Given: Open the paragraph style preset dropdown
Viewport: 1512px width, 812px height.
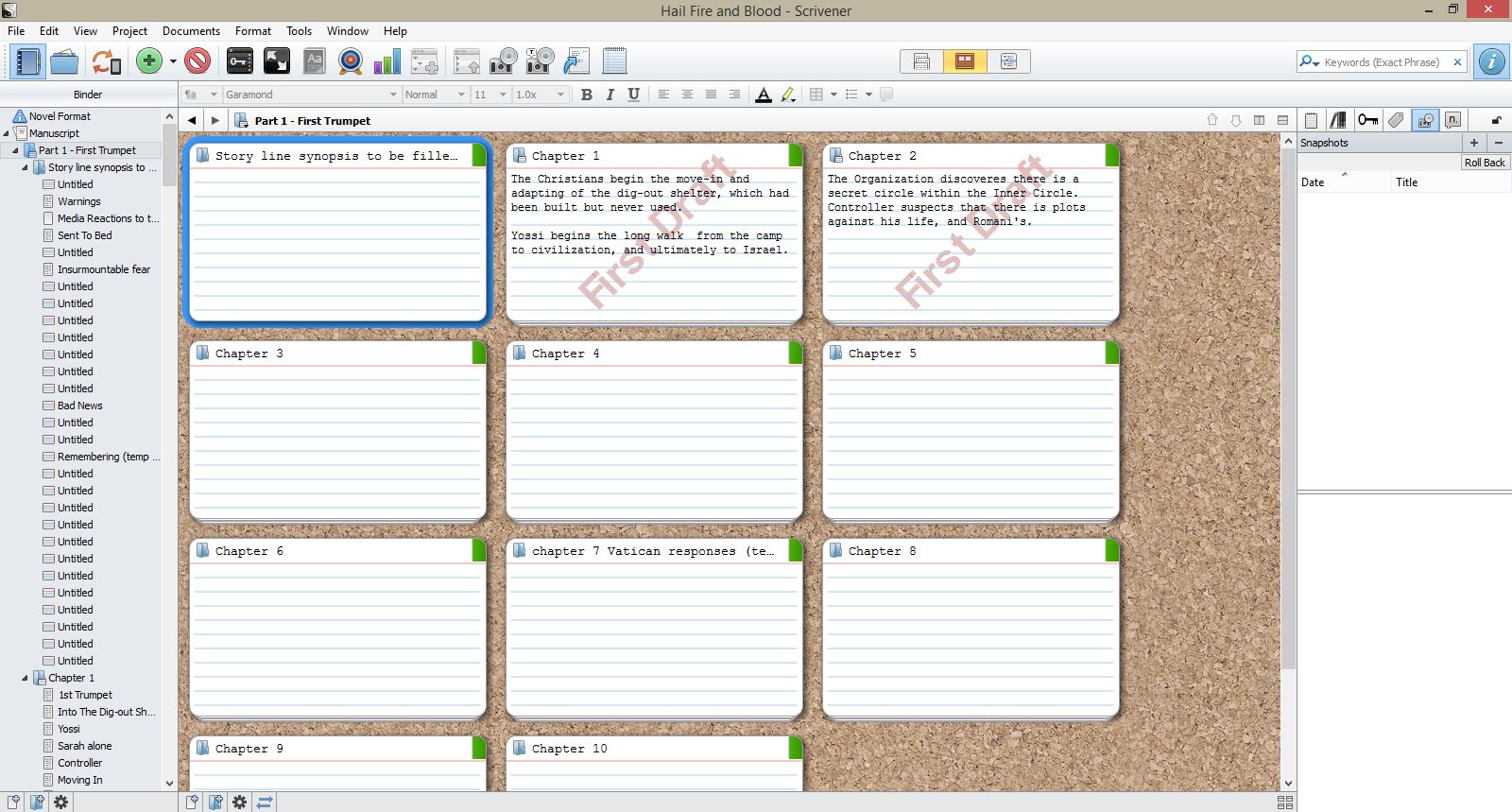Looking at the screenshot, I should [x=201, y=95].
